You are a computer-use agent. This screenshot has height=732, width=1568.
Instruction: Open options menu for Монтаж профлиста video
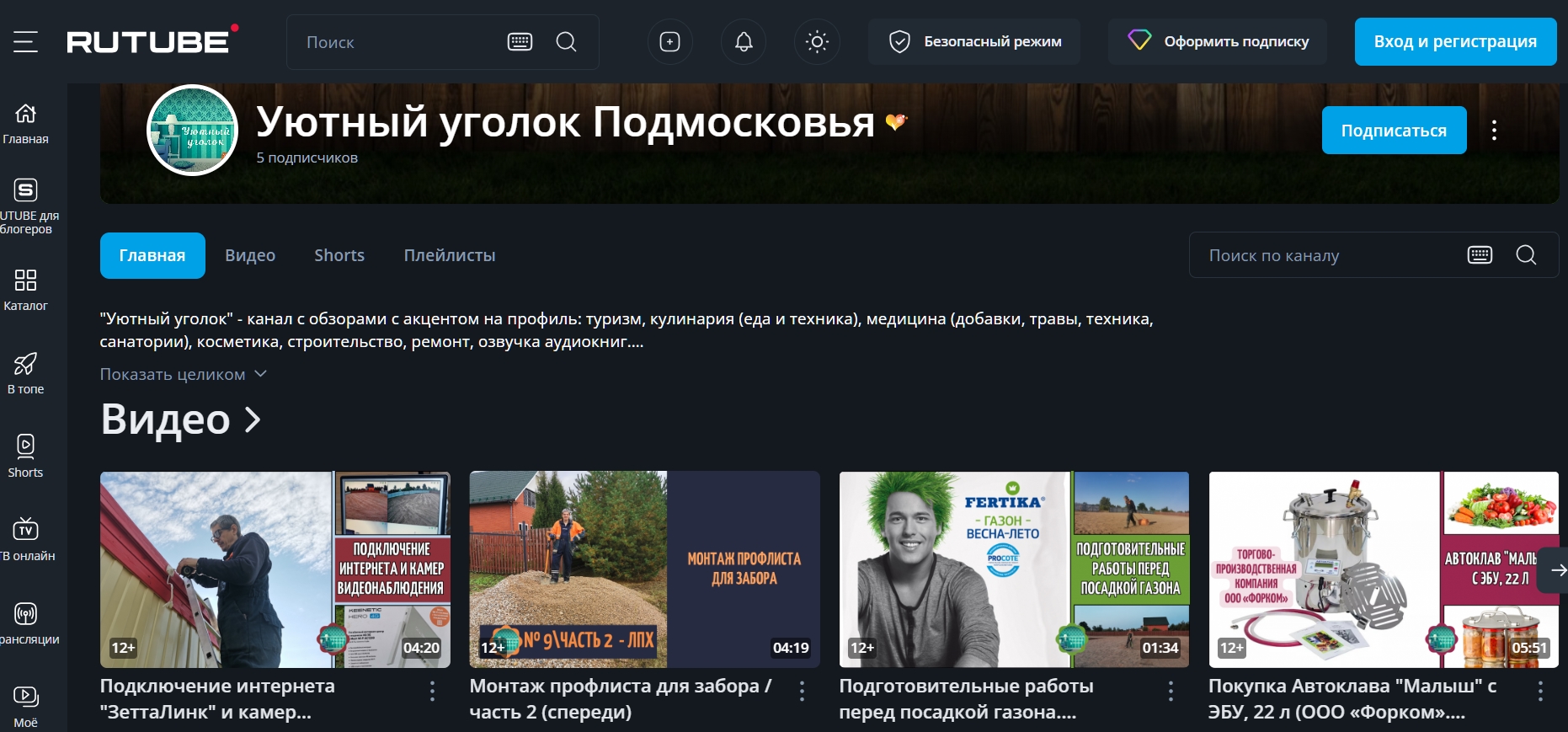point(802,692)
